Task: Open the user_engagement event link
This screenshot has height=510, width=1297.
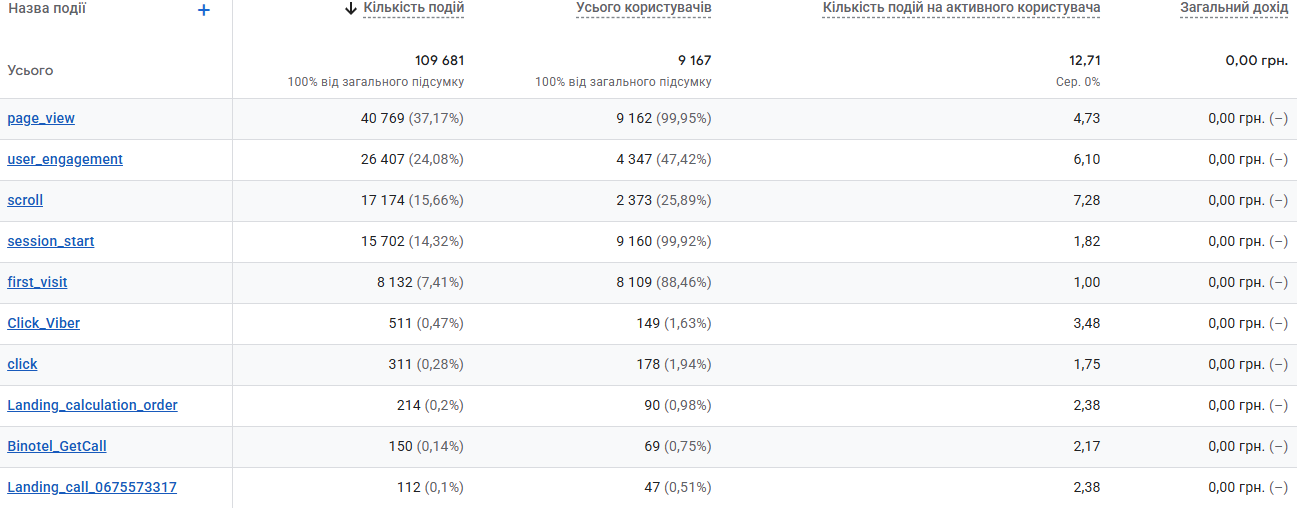Action: (x=65, y=159)
